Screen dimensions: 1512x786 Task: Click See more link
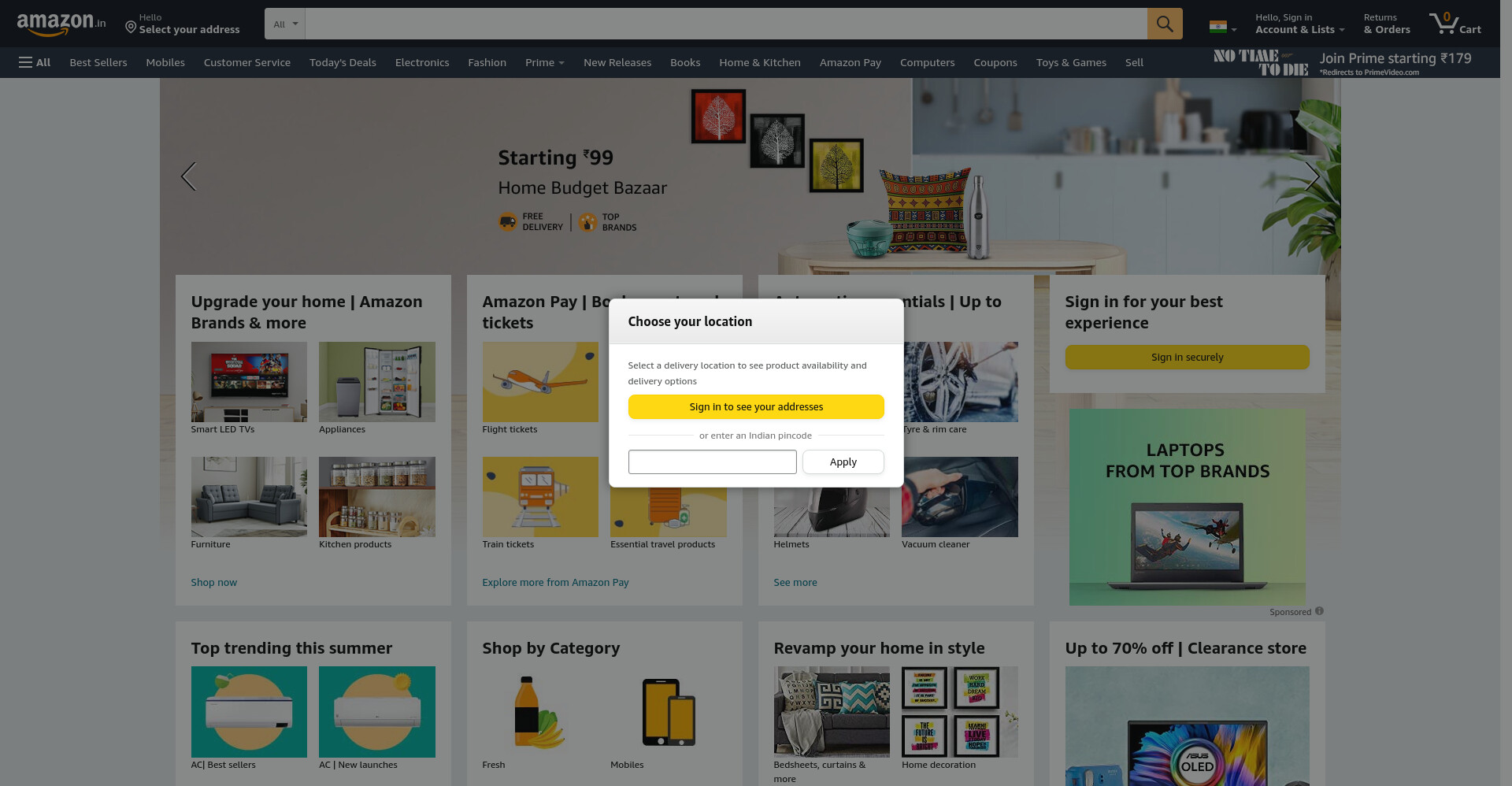[795, 582]
